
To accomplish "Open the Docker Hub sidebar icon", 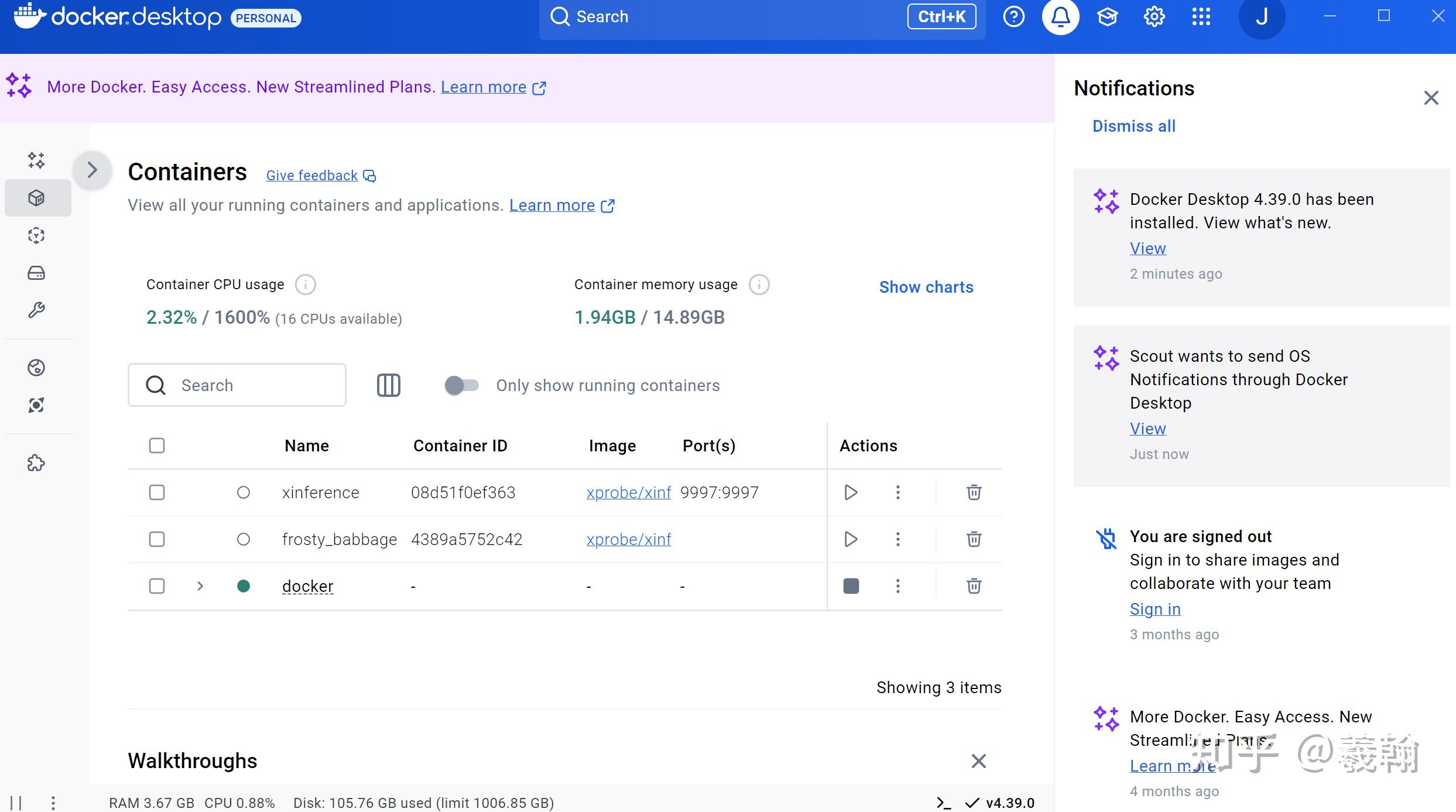I will 36,368.
